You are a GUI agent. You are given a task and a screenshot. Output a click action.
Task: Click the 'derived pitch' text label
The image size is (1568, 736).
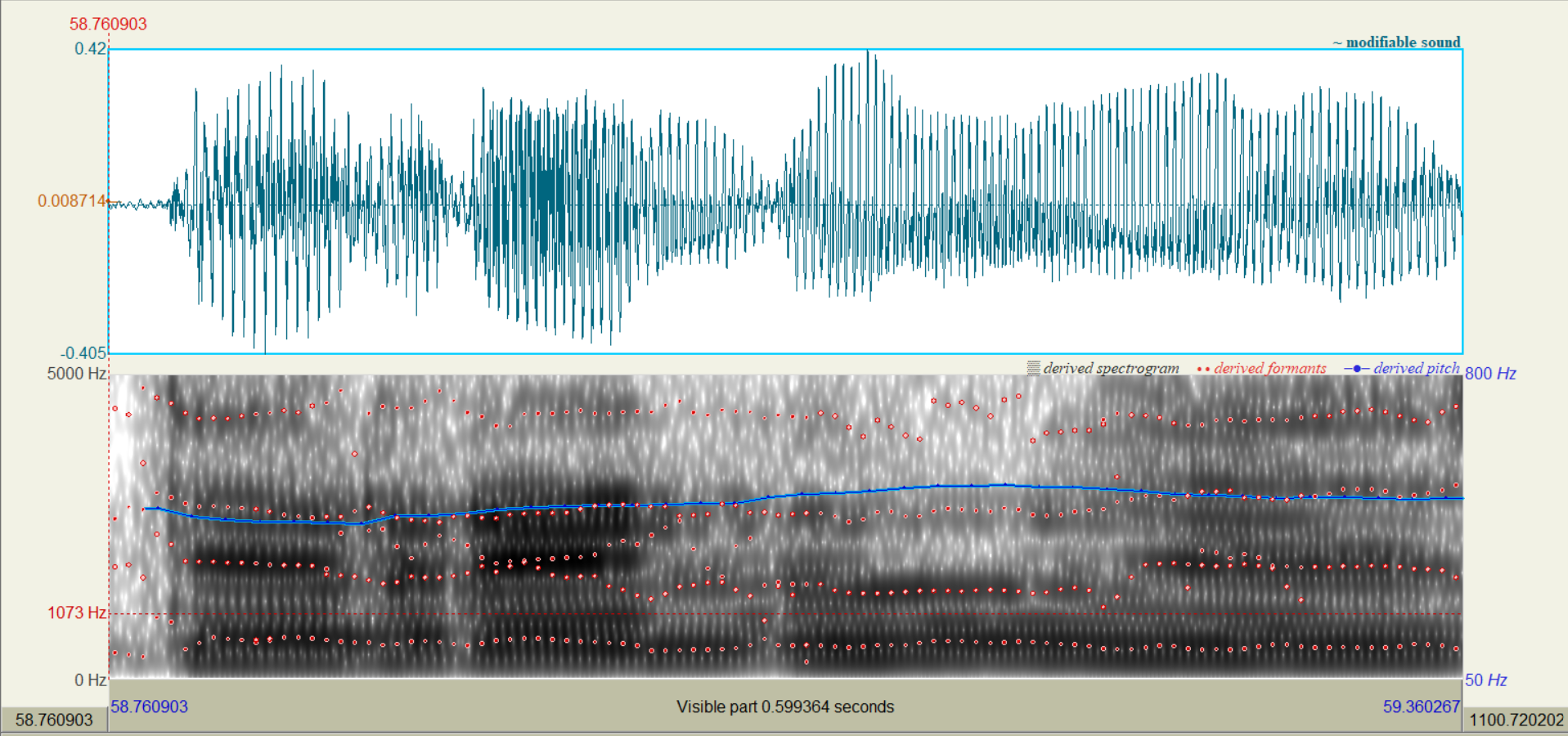coord(1416,369)
